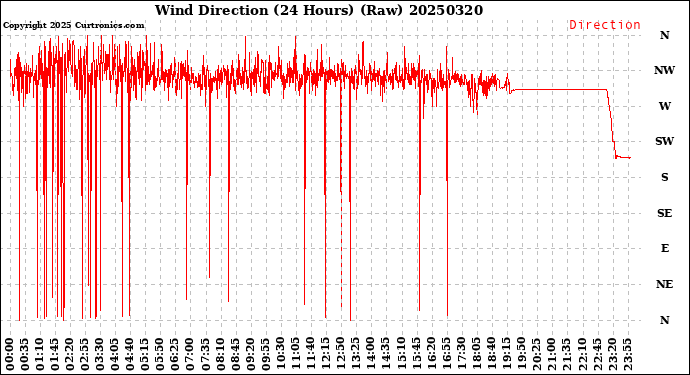Click the top "N" y-axis label
Screen dimensions: 690x375
tap(664, 35)
